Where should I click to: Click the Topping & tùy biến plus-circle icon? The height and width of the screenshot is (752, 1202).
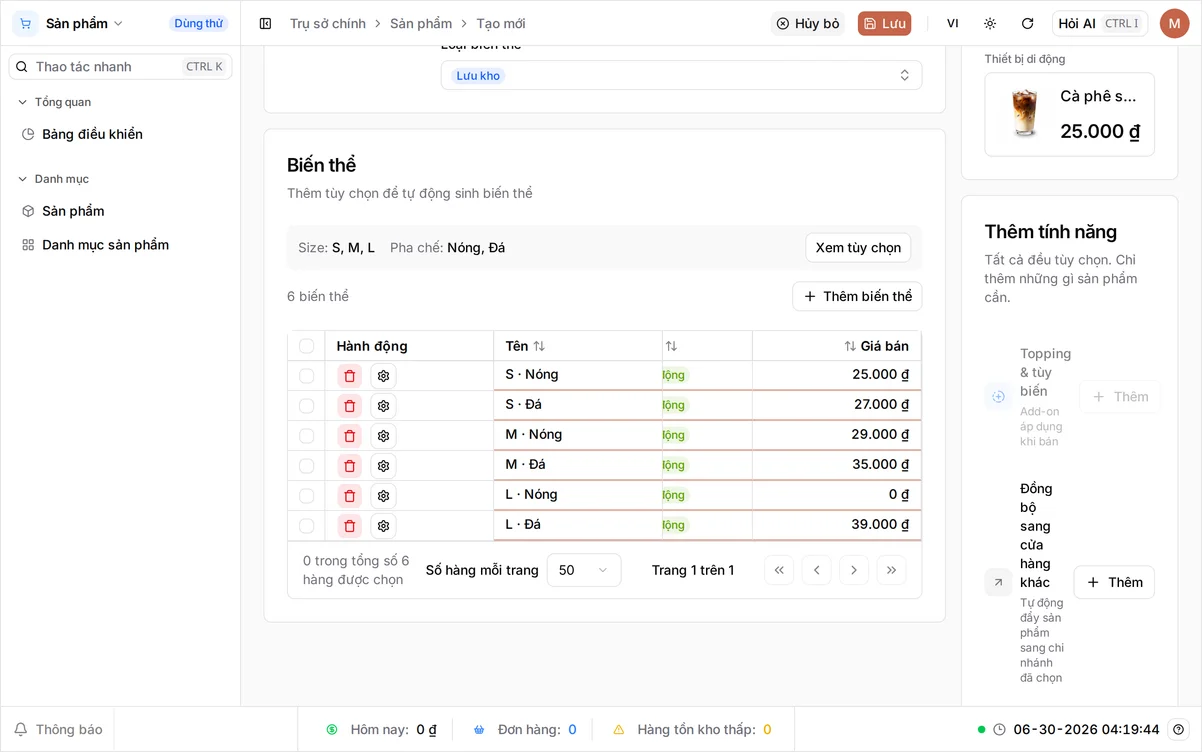coord(998,397)
